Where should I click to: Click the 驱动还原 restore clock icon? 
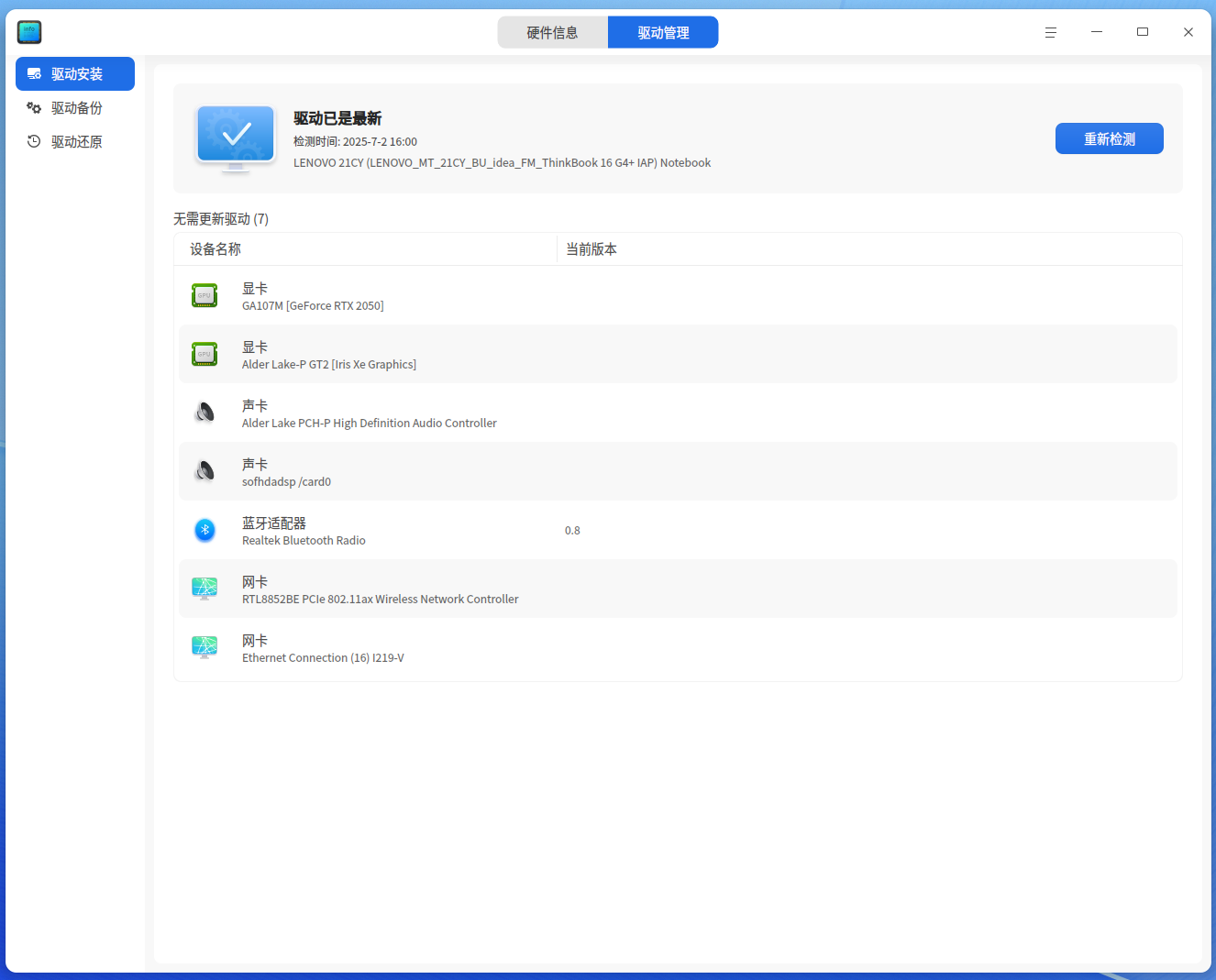tap(34, 141)
